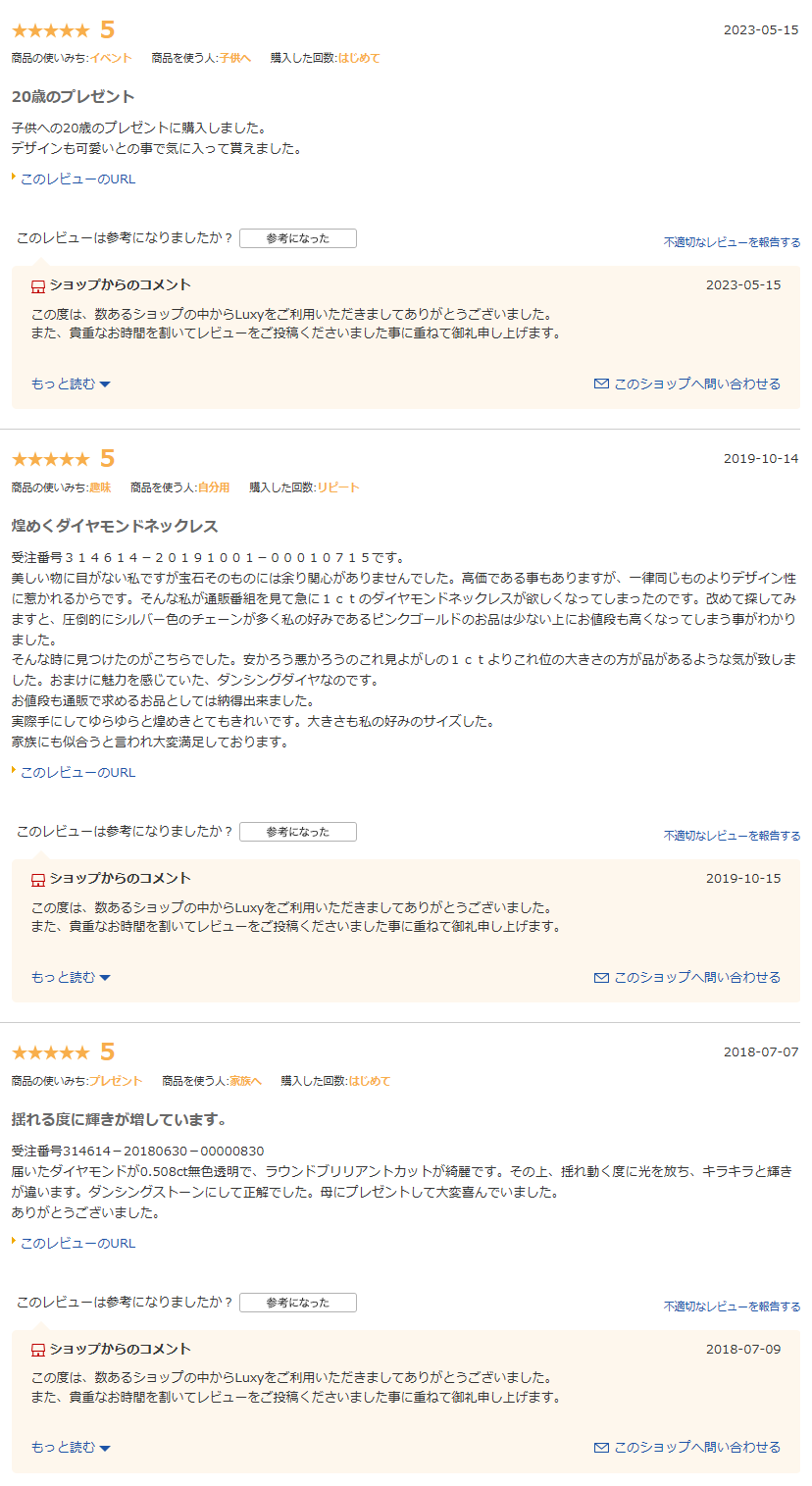This screenshot has width=812, height=1486.
Task: Click the envelope icon in 2023-05-15 shop comment
Action: click(601, 384)
